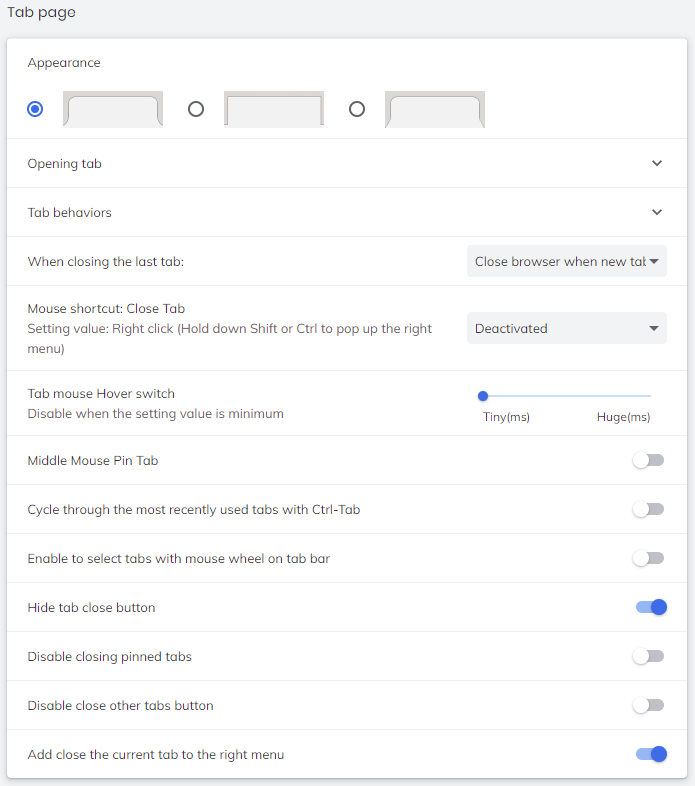Expand the Tab behaviors section chevron
The height and width of the screenshot is (786, 695).
657,212
